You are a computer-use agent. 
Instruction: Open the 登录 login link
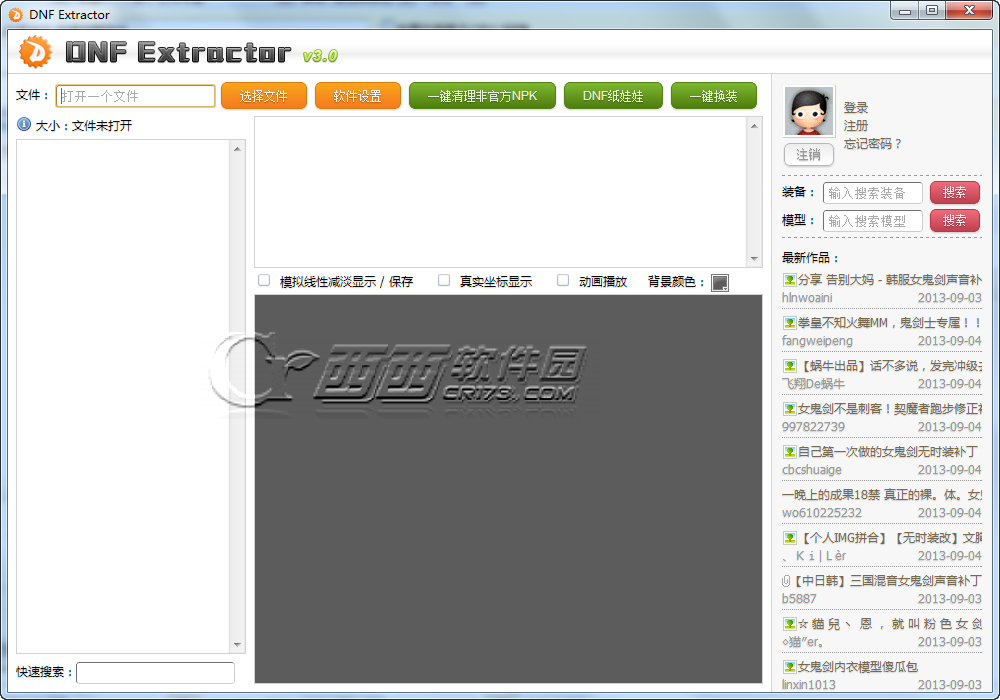(x=855, y=108)
